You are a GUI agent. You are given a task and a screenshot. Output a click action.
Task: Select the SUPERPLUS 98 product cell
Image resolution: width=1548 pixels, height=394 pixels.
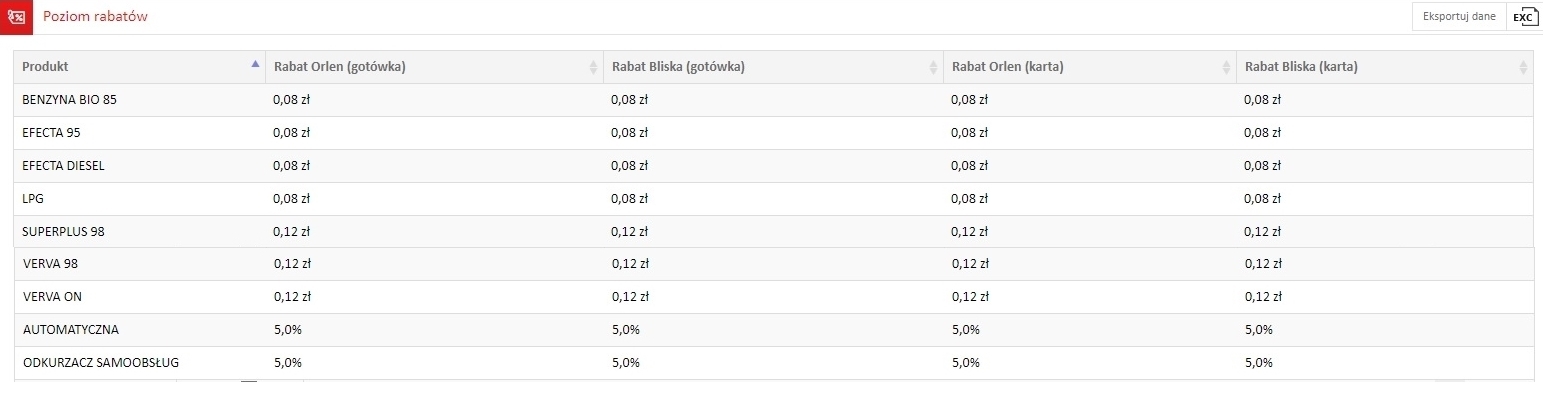pos(139,232)
